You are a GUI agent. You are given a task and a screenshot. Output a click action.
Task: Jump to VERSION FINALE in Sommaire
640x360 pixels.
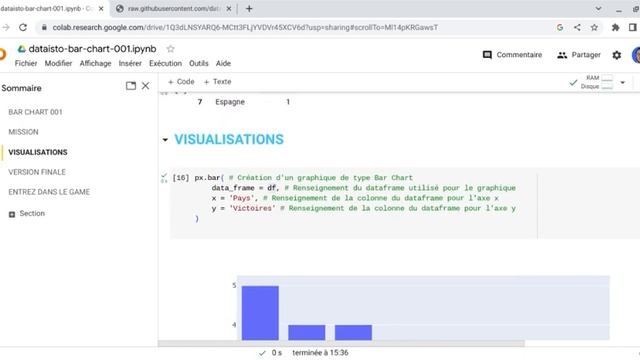[x=37, y=172]
